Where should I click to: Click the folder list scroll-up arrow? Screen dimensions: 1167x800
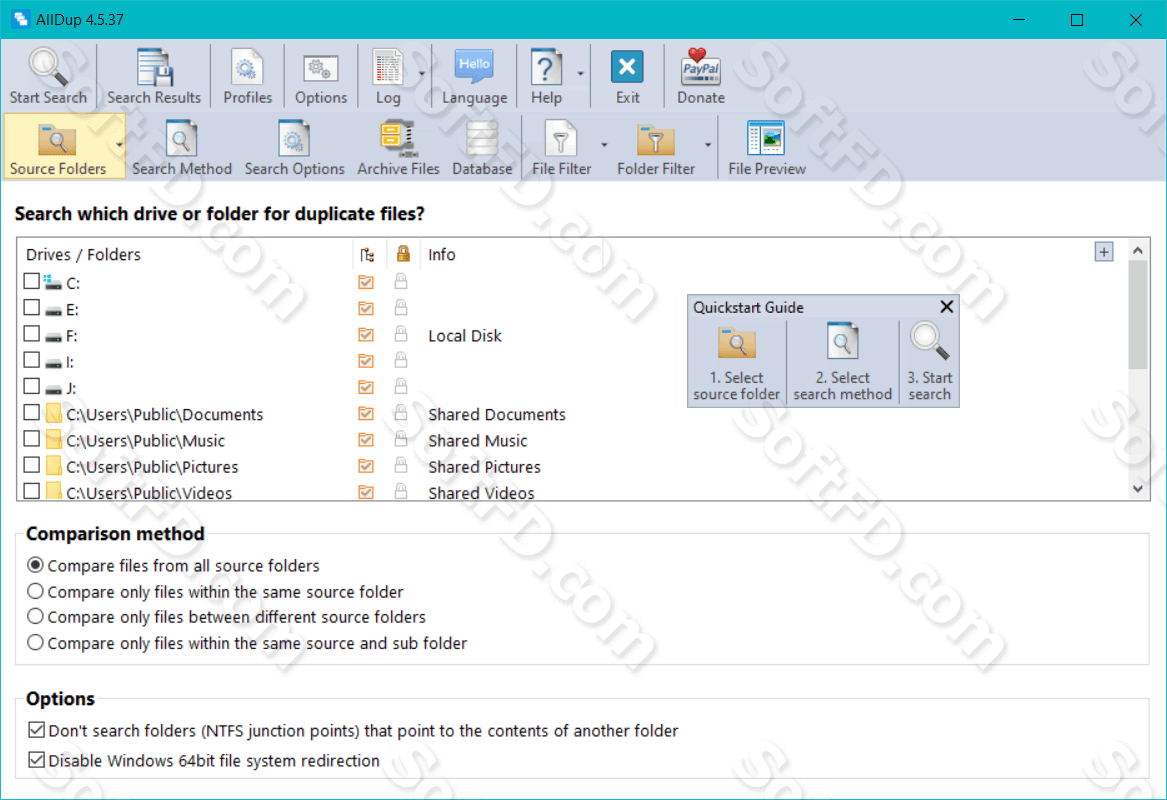tap(1137, 251)
